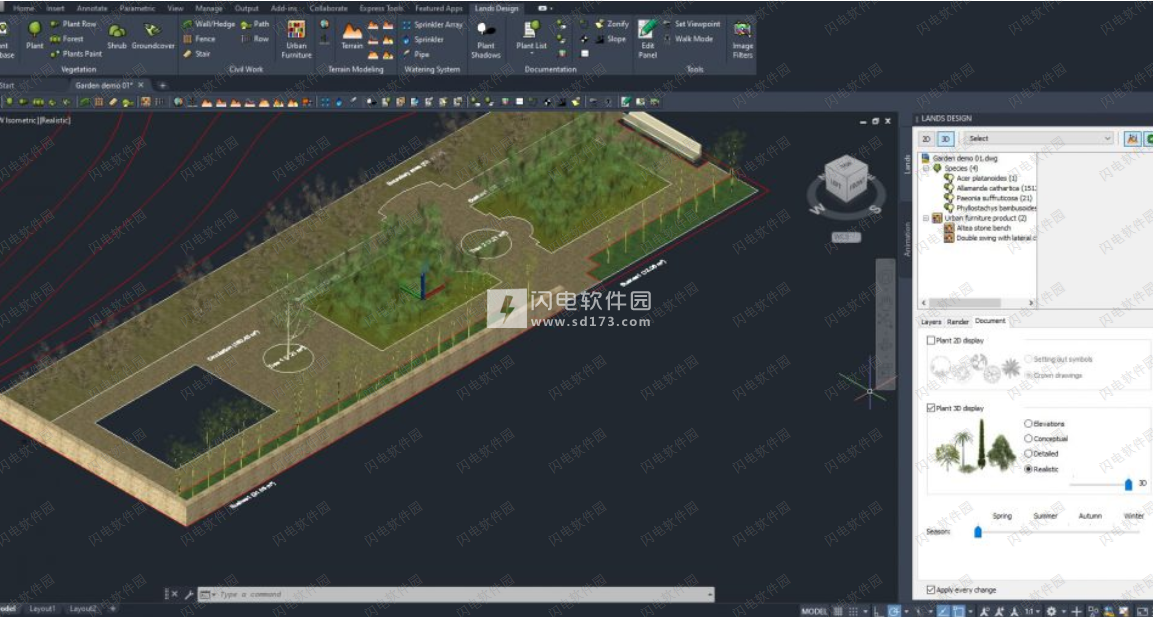Toggle Plant Shadows
This screenshot has width=1153, height=617.
click(x=486, y=40)
